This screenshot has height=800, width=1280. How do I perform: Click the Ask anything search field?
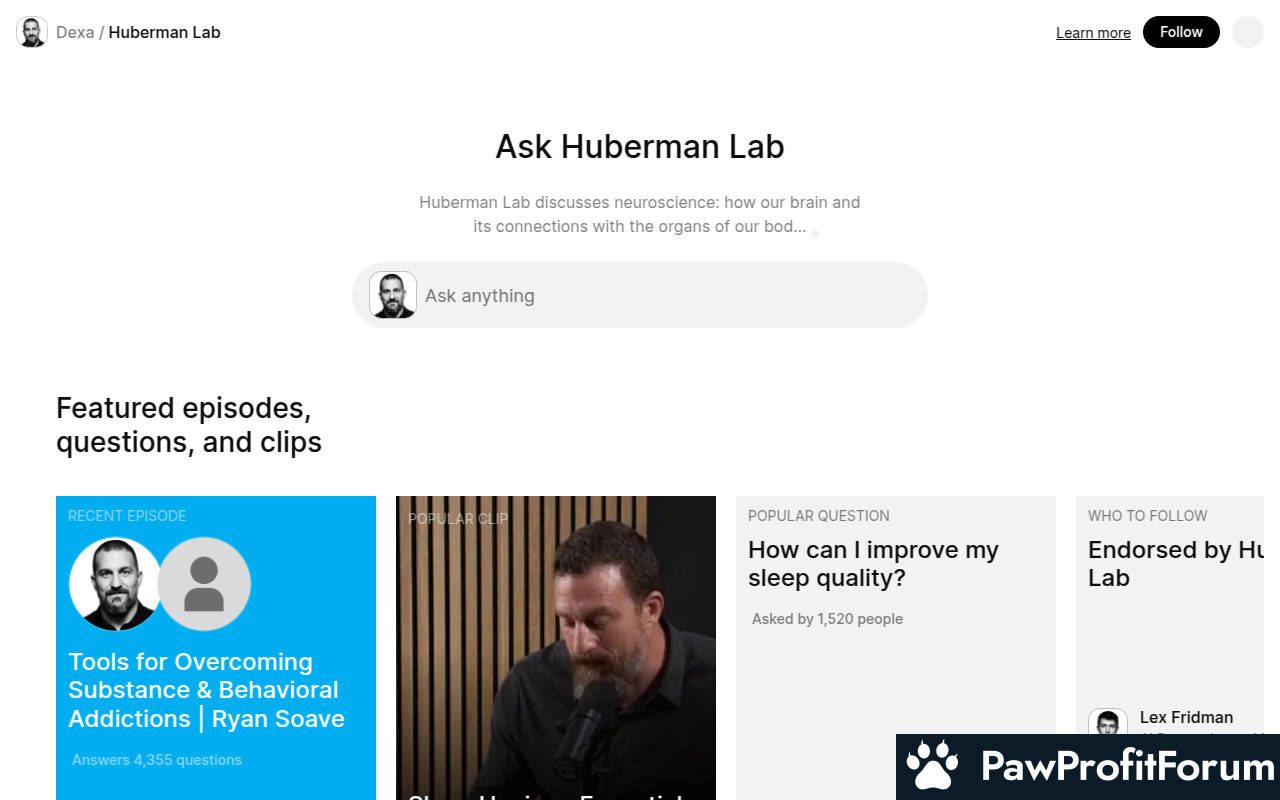(660, 296)
